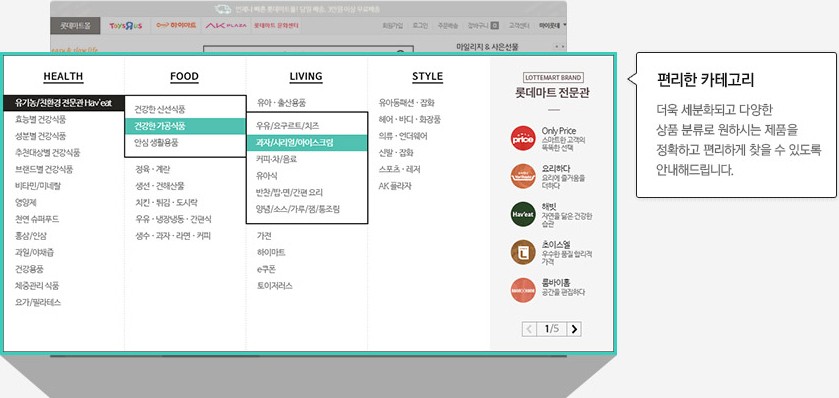Open 롯데마트 문화센터 tab
839x398 pixels.
click(276, 25)
